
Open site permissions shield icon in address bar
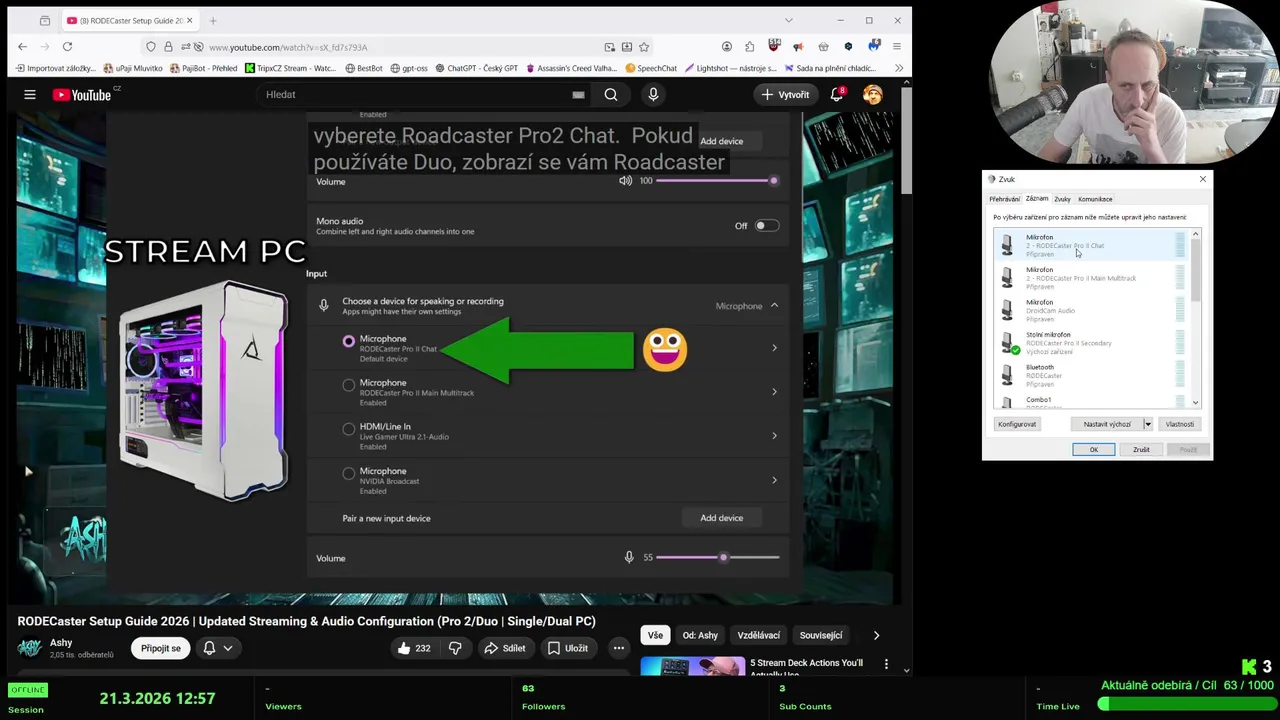point(151,47)
